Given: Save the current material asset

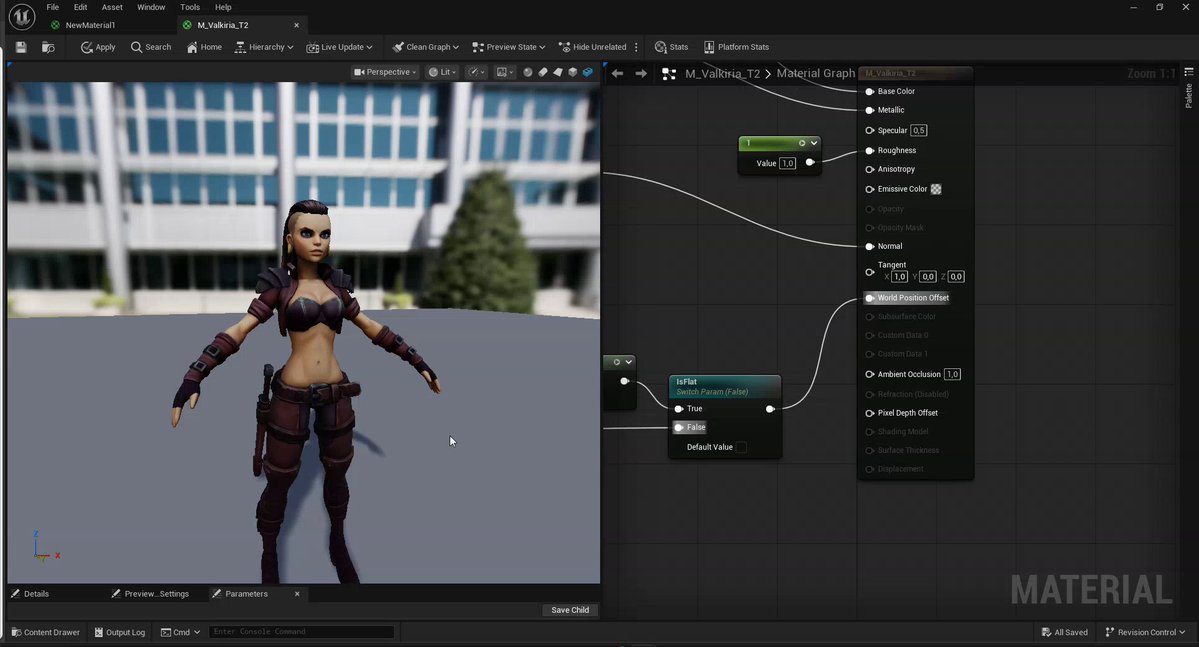Looking at the screenshot, I should [x=21, y=47].
